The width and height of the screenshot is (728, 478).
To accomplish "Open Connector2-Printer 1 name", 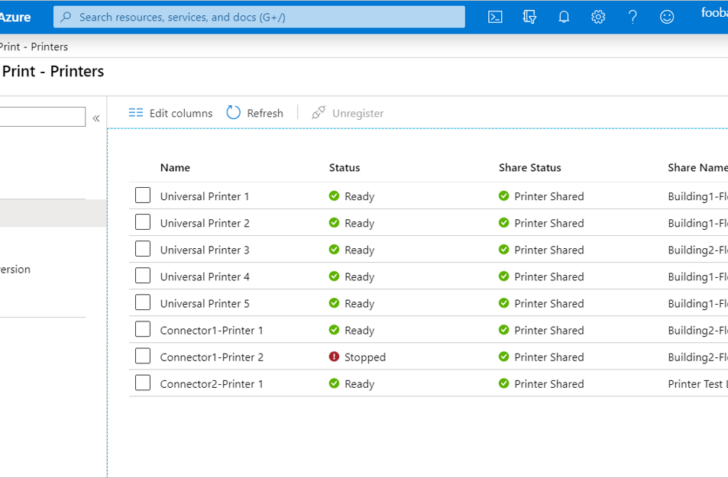I will [x=212, y=384].
